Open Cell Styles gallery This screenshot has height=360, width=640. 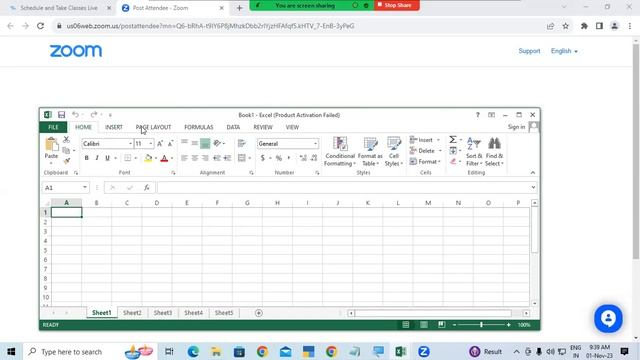[394, 151]
